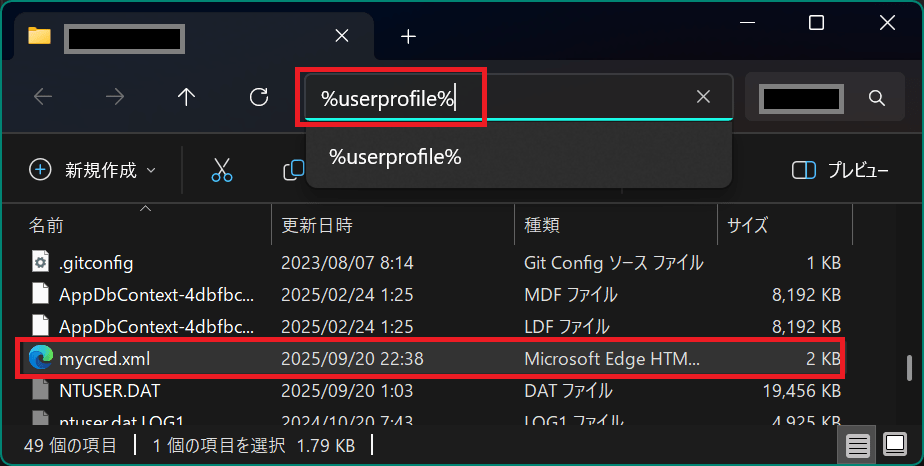Refresh the current folder view

(259, 97)
